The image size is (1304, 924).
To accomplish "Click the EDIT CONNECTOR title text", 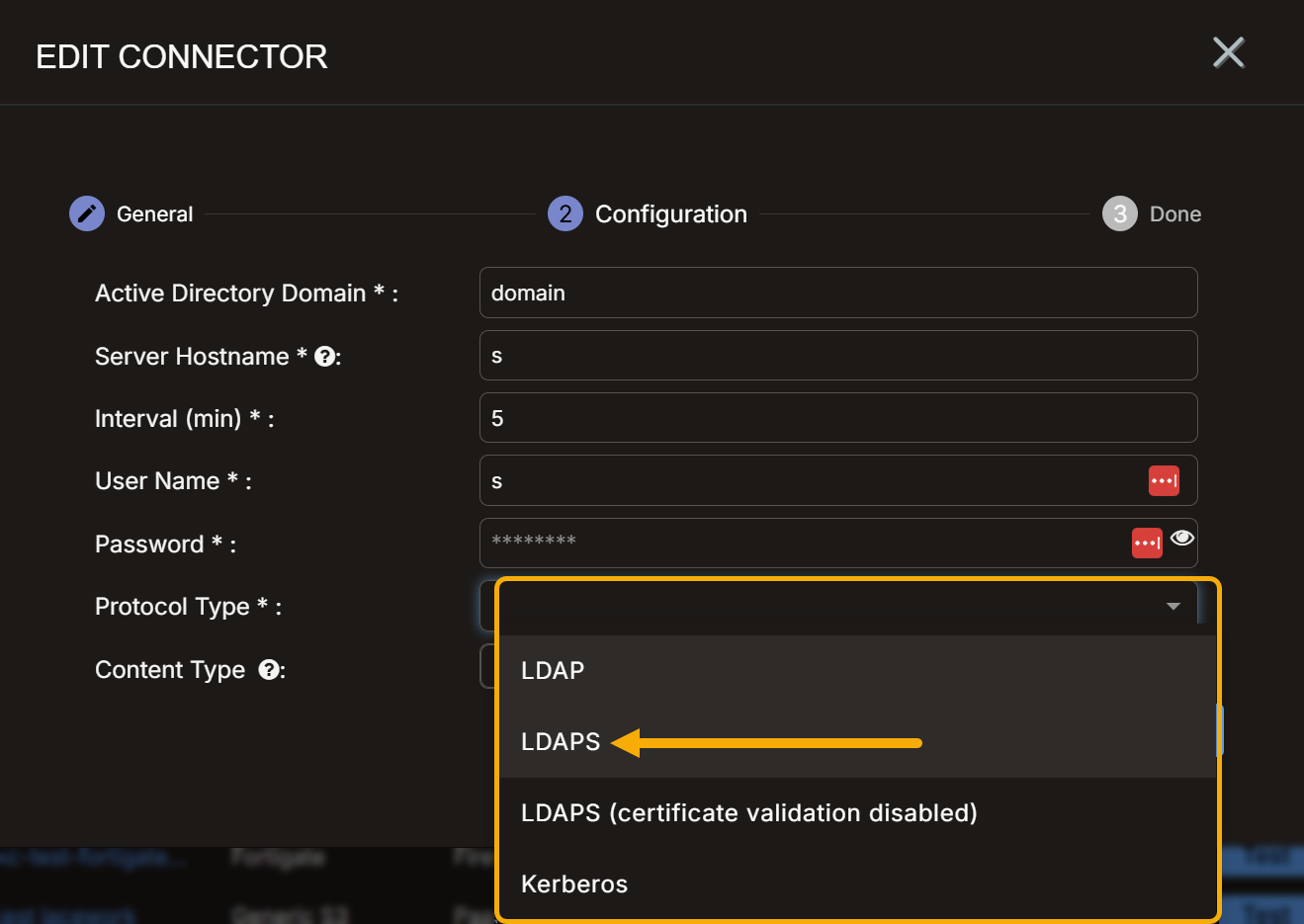I will pos(182,56).
